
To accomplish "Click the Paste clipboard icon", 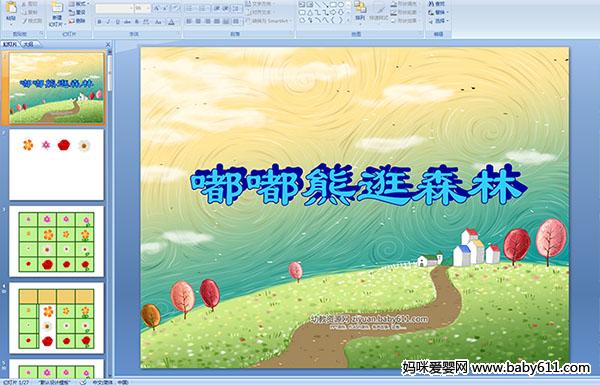I will [11, 8].
